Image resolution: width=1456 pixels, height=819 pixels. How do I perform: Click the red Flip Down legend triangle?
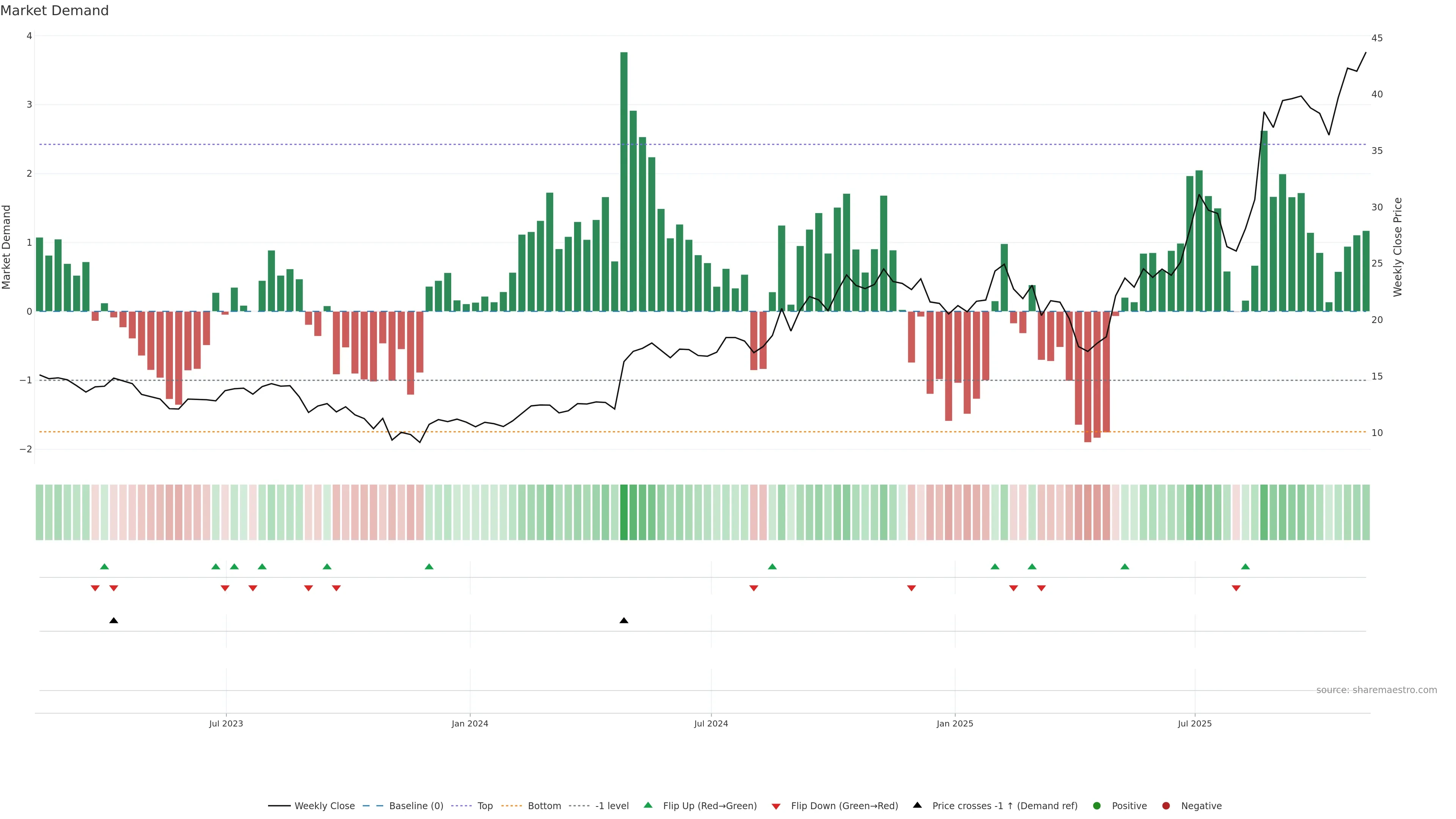(x=776, y=806)
